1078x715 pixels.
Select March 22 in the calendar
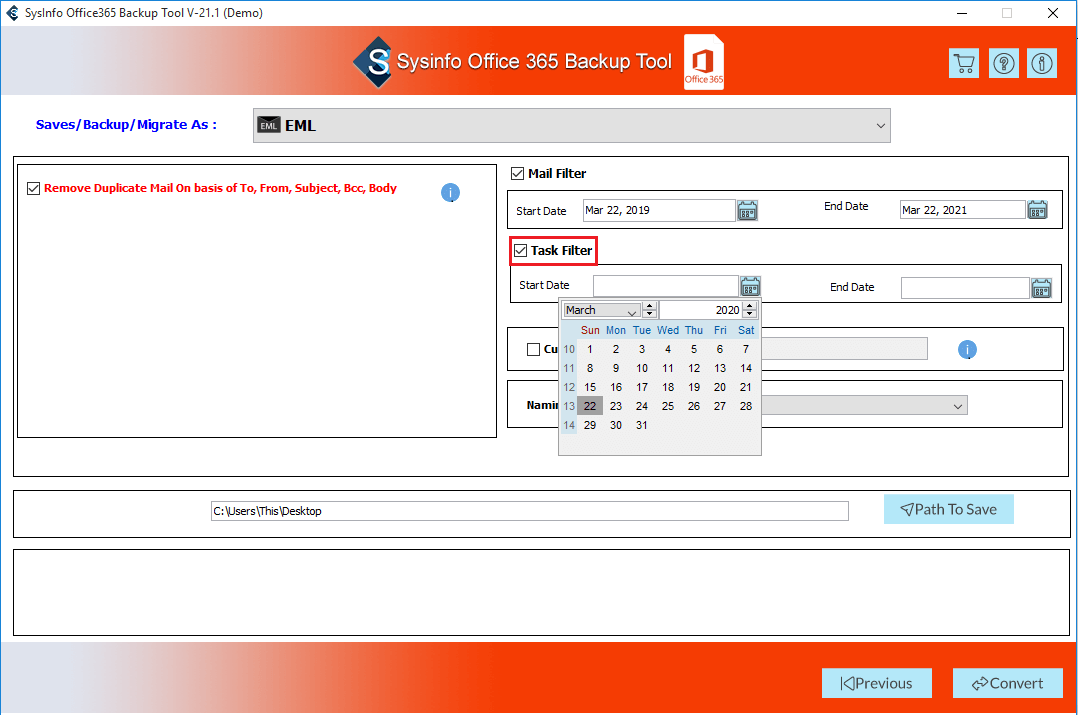[590, 406]
